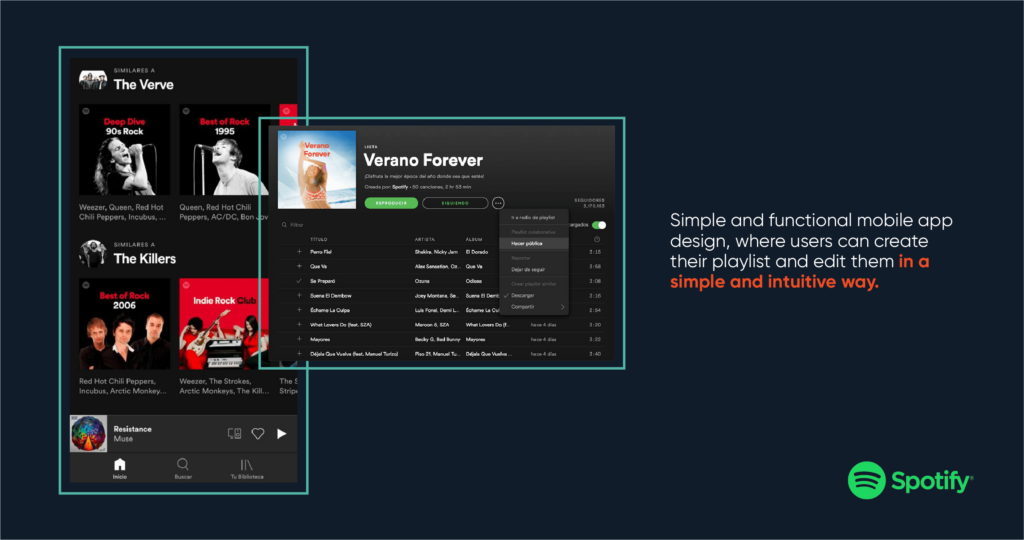Image resolution: width=1024 pixels, height=540 pixels.
Task: Open Deep Dive 90s Rock playlist cover
Action: tap(124, 150)
